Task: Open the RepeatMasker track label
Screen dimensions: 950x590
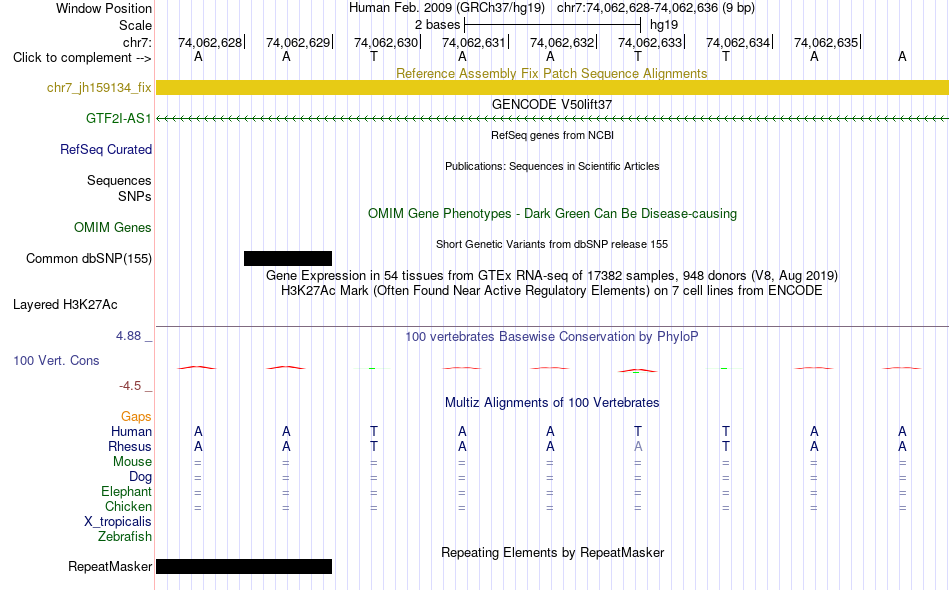Action: tap(110, 567)
